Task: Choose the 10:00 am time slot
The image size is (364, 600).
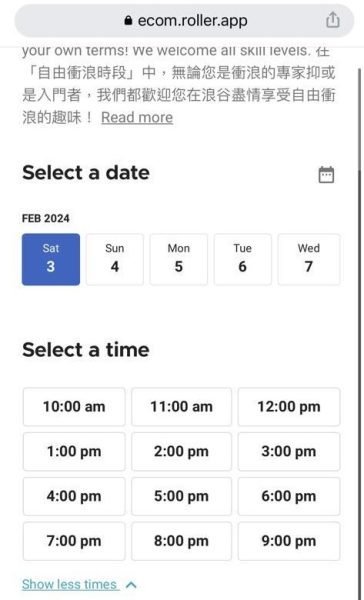Action: [74, 407]
